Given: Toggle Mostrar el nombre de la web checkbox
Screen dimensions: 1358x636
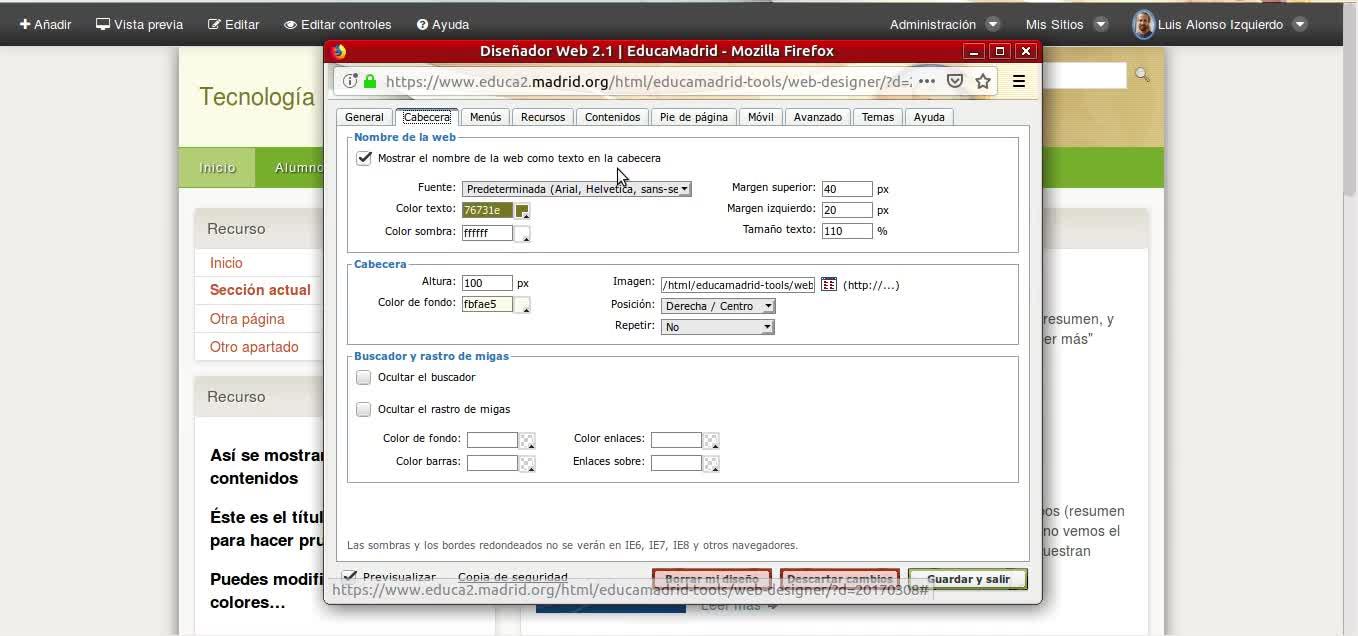Looking at the screenshot, I should tap(364, 158).
